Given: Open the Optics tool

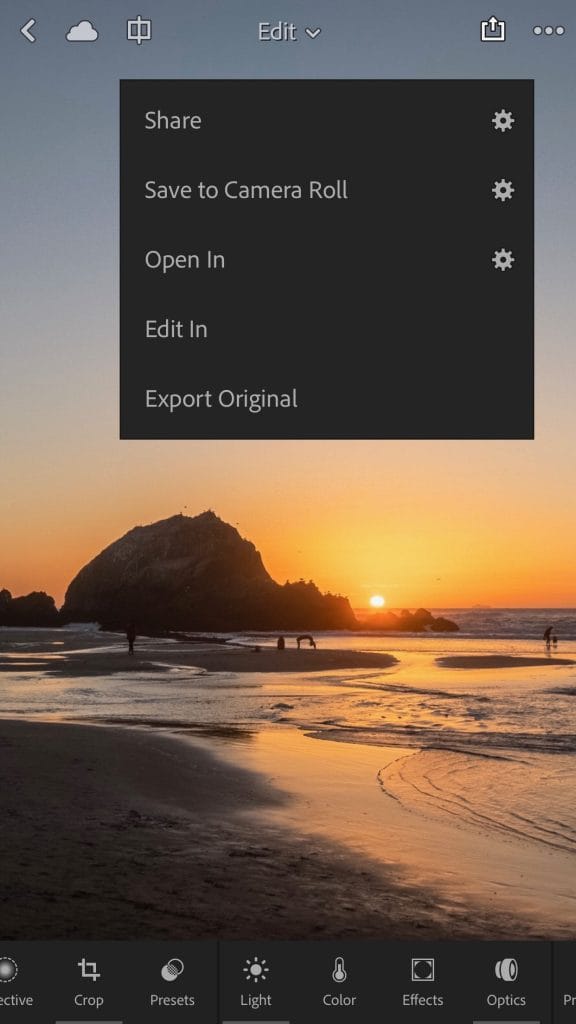Looking at the screenshot, I should tap(506, 982).
